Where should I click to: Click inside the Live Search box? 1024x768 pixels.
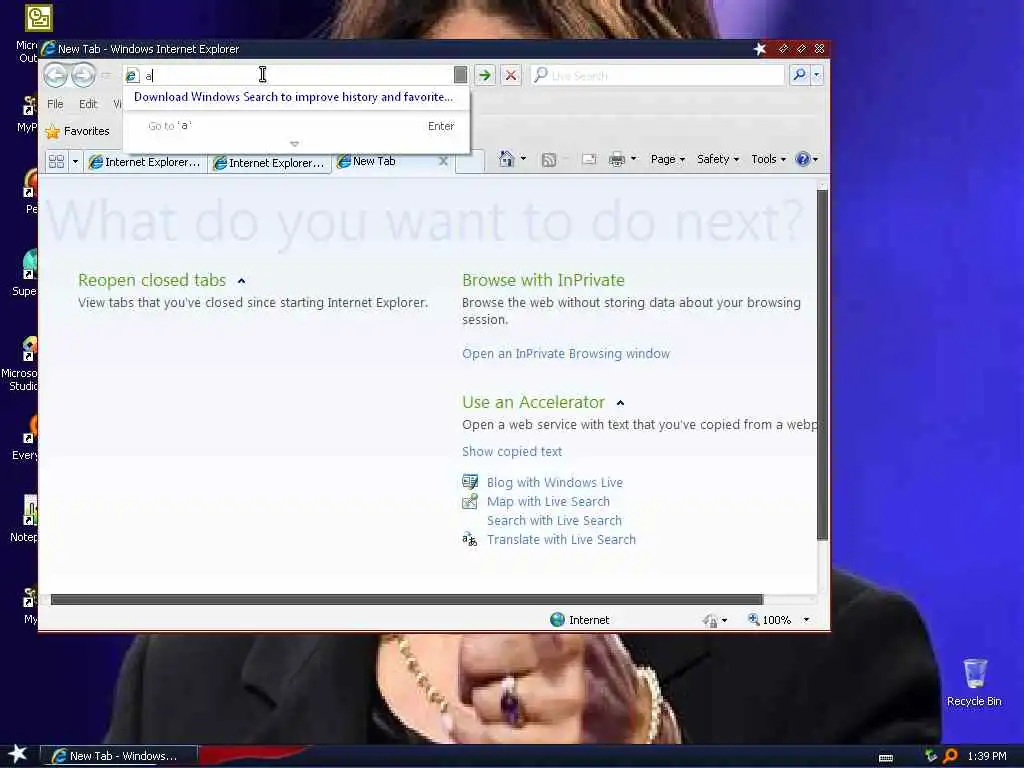(x=658, y=75)
